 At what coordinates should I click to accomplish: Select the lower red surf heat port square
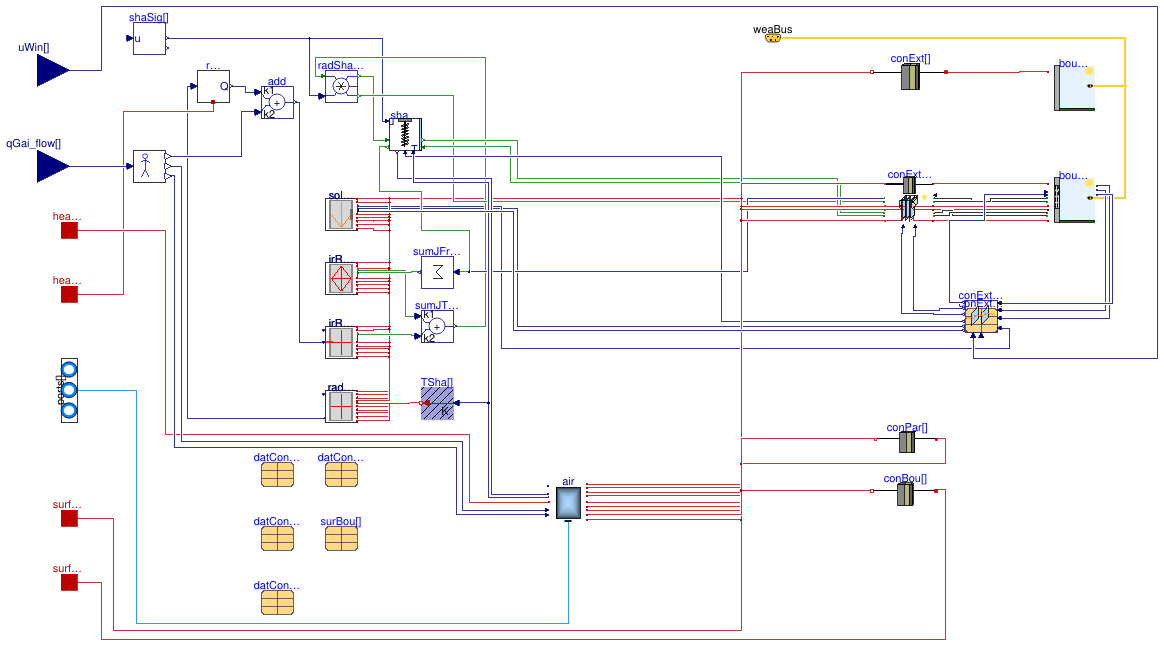69,583
